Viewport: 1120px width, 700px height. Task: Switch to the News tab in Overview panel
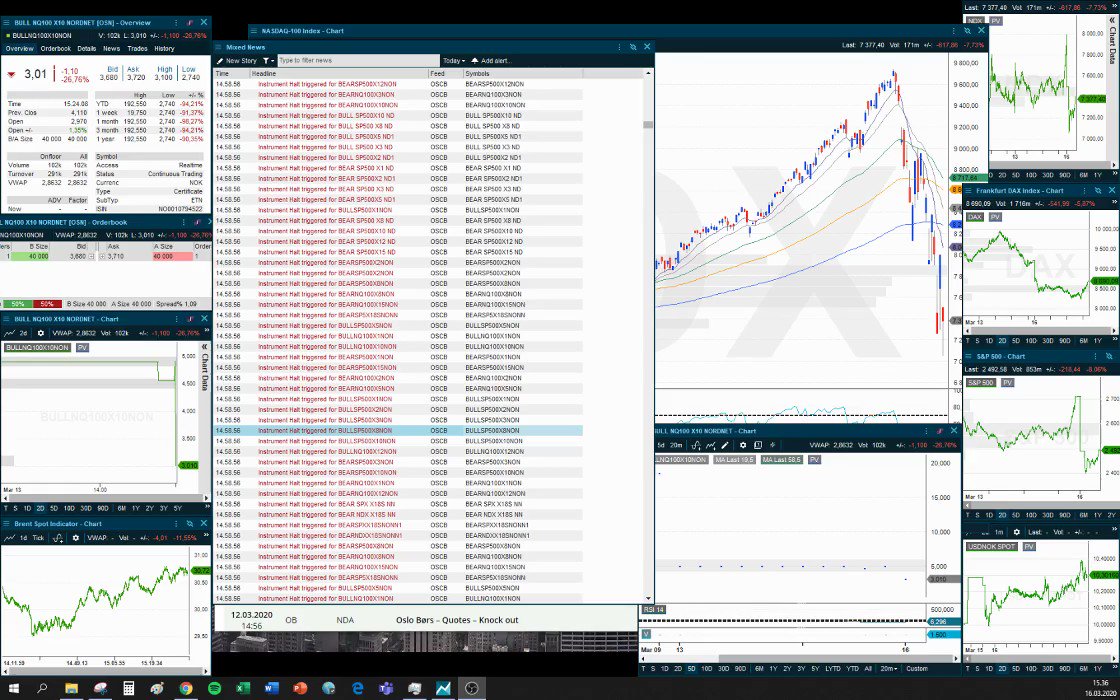pos(111,49)
